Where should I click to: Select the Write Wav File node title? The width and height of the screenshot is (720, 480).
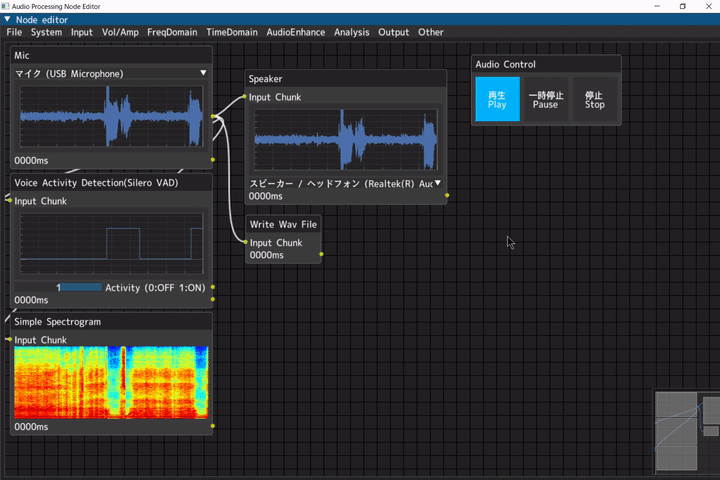pos(283,224)
